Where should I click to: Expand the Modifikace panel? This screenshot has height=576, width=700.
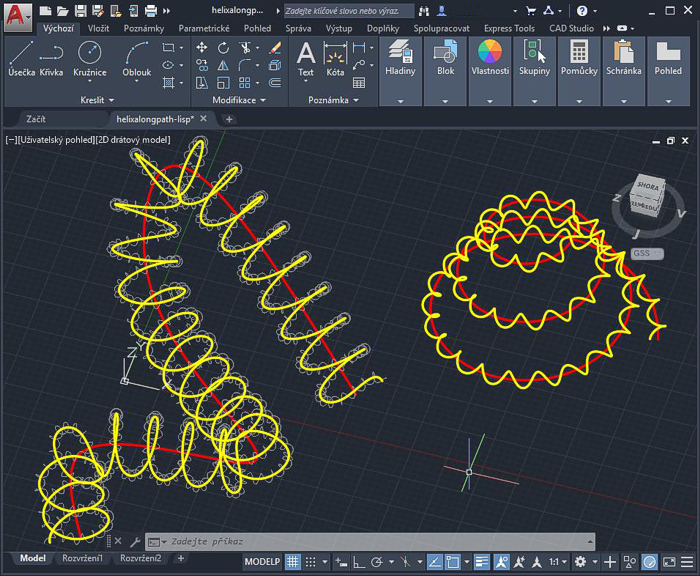(x=239, y=100)
